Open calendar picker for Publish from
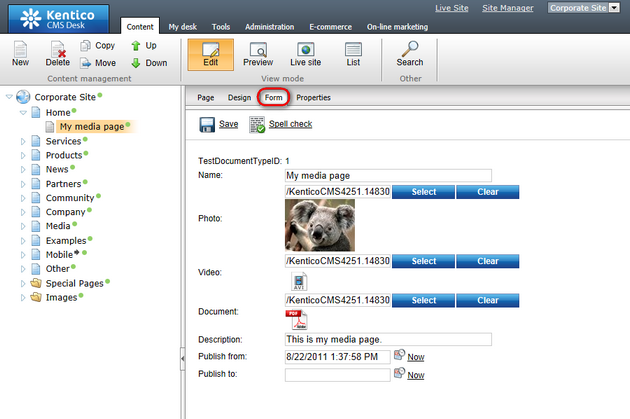 pyautogui.click(x=399, y=355)
